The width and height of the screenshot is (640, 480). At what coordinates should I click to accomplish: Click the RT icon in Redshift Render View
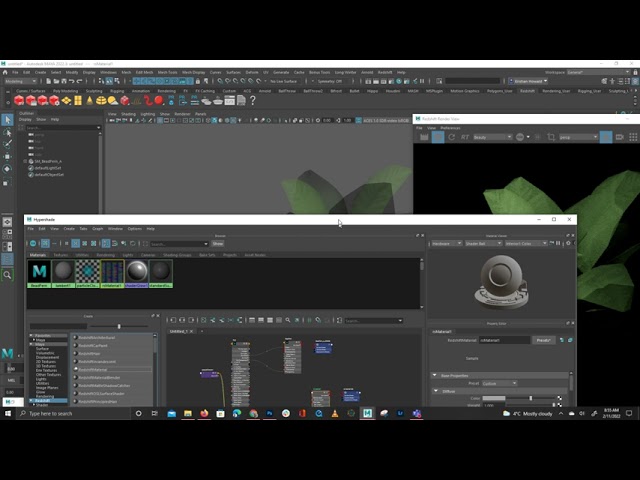coord(465,137)
